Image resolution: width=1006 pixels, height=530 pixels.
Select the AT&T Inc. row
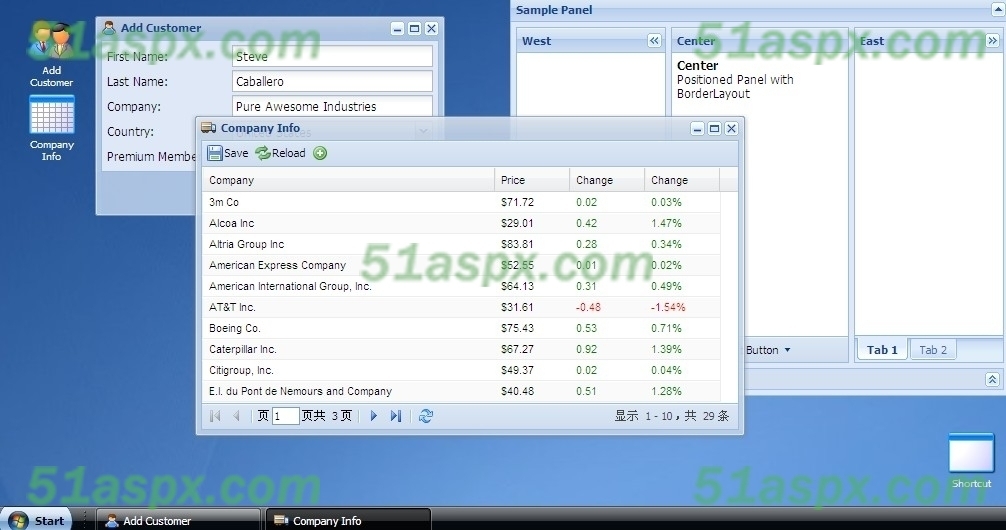[x=461, y=307]
